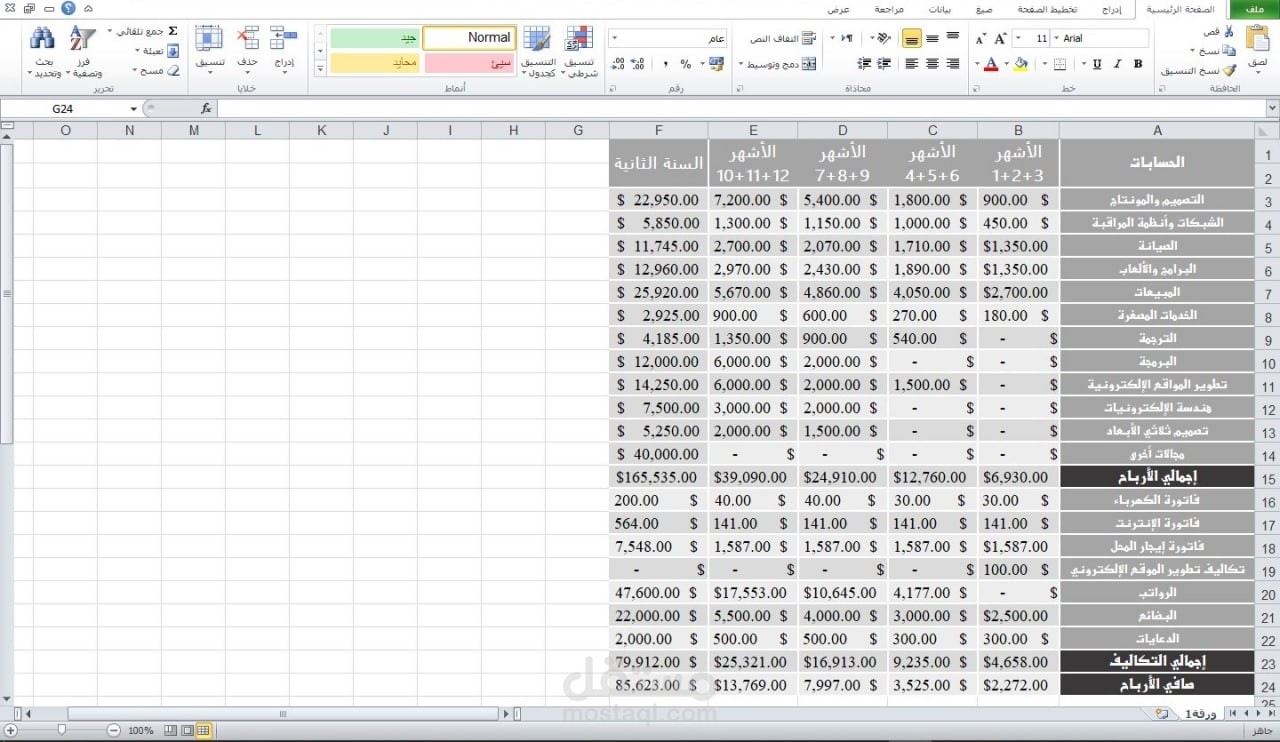The image size is (1280, 742).
Task: Click the Sort & Filter funnel icon
Action: (x=82, y=40)
